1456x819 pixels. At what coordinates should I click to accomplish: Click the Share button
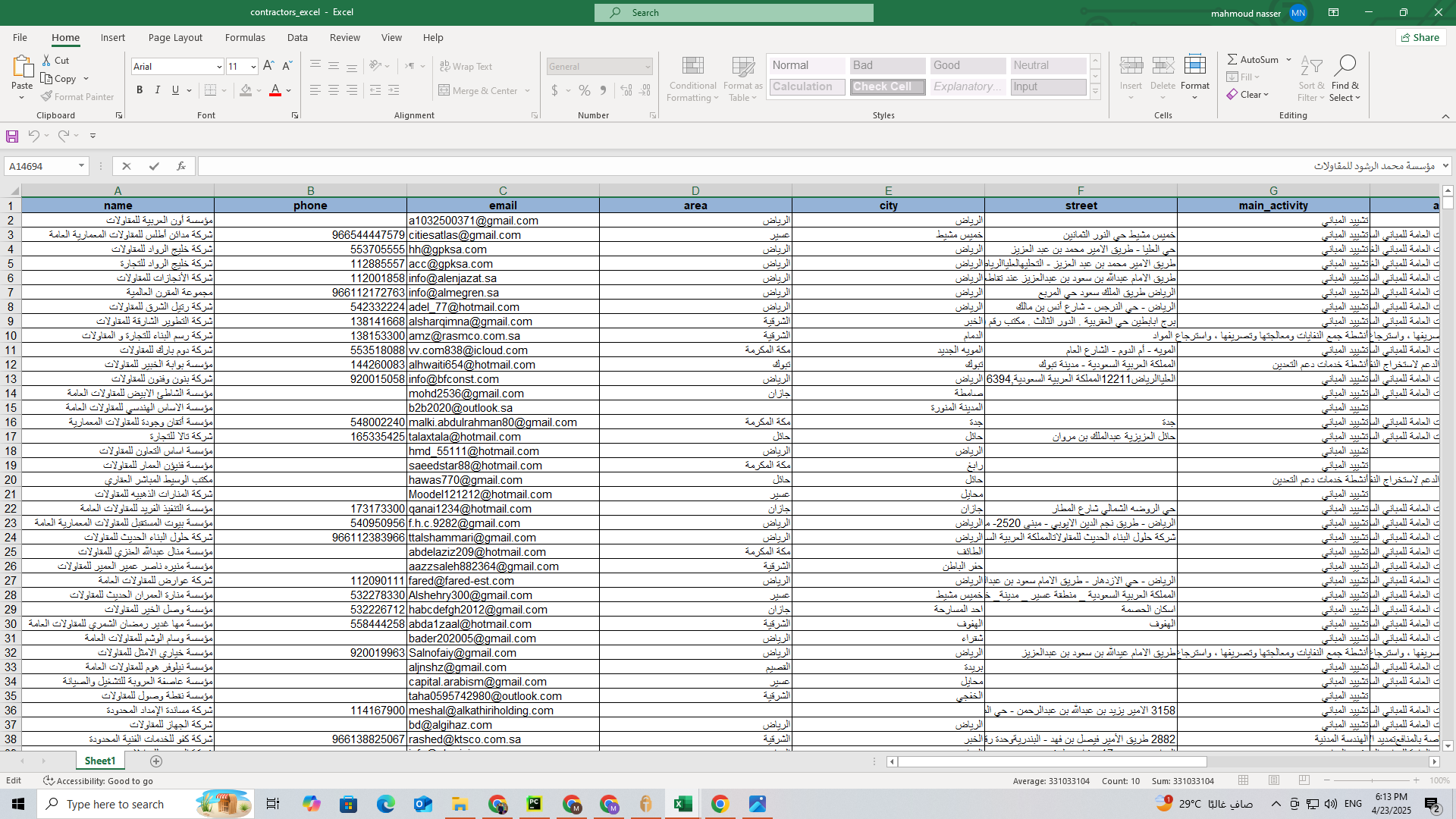pyautogui.click(x=1420, y=37)
